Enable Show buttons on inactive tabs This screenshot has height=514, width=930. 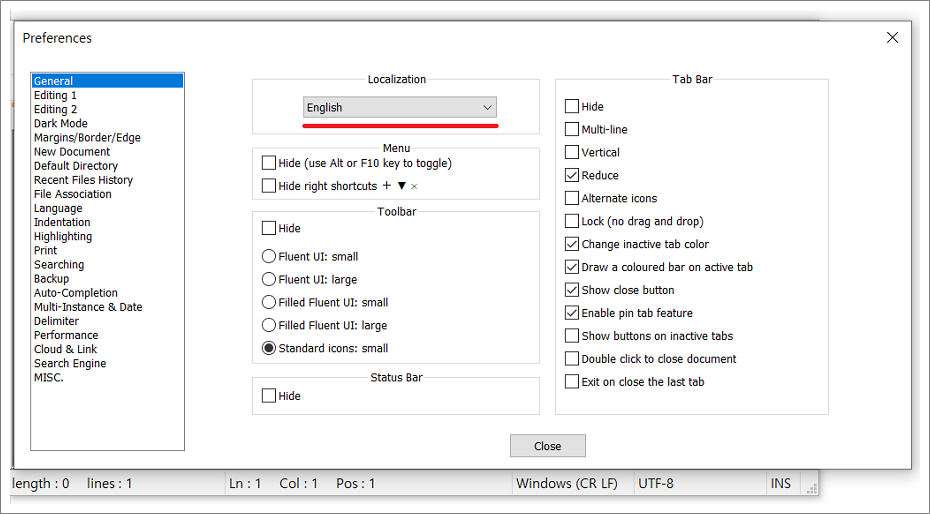pos(572,336)
